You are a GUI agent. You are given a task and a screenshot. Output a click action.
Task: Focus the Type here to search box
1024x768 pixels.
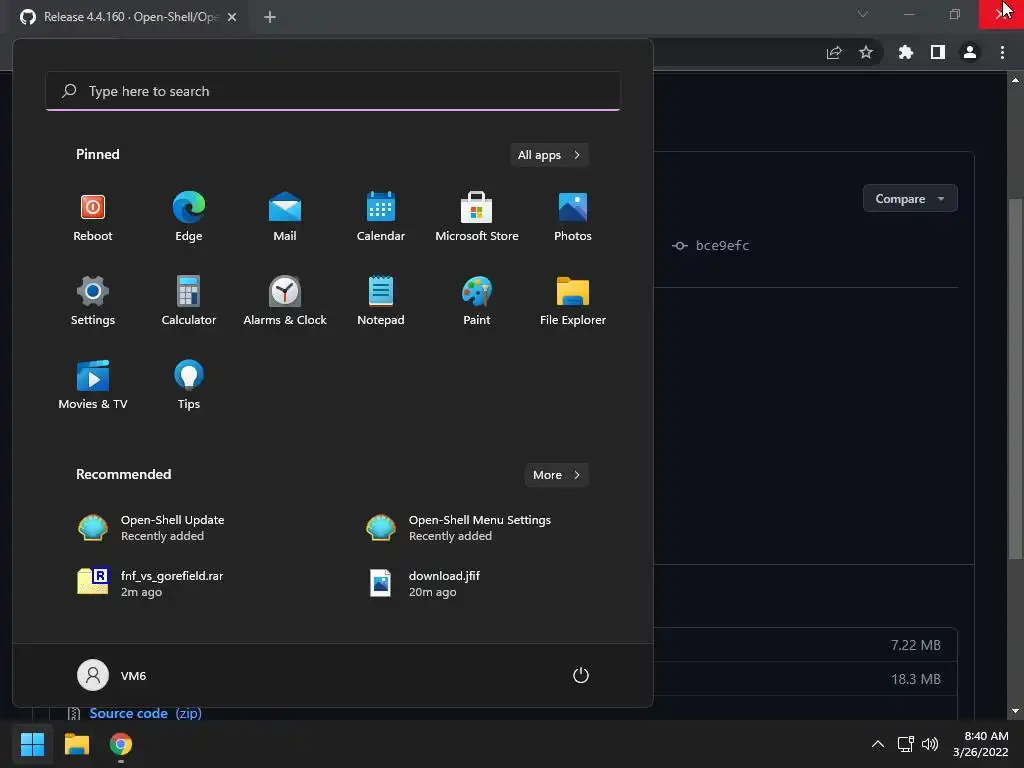(333, 91)
